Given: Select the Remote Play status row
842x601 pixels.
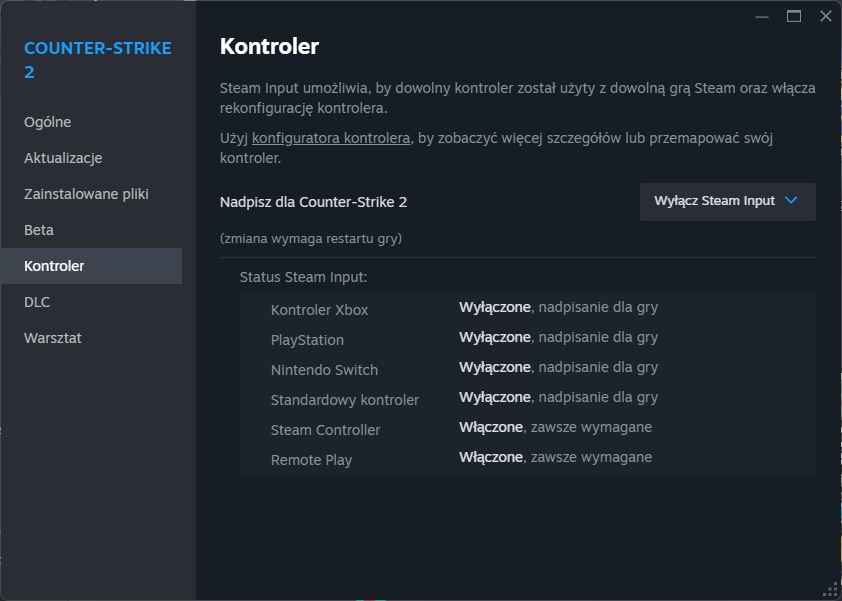Looking at the screenshot, I should pos(527,459).
